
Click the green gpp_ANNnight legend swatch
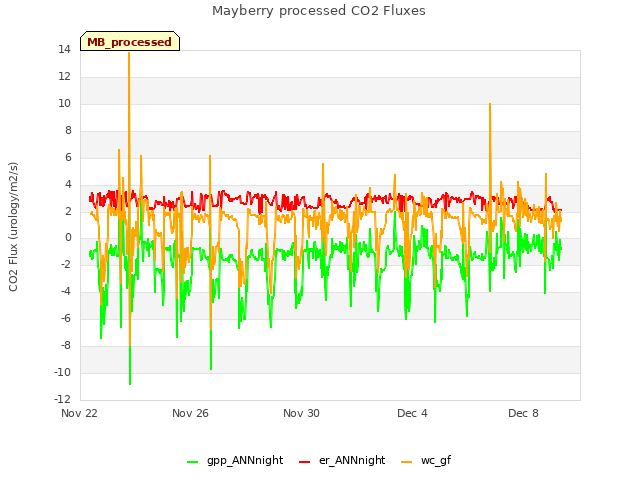[x=193, y=461]
